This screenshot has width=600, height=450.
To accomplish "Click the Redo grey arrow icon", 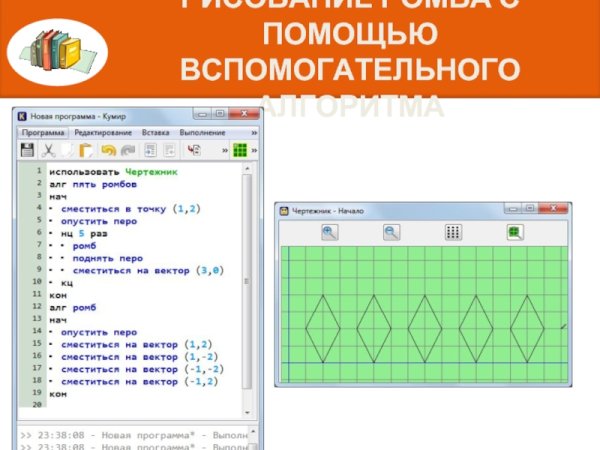I will 128,150.
